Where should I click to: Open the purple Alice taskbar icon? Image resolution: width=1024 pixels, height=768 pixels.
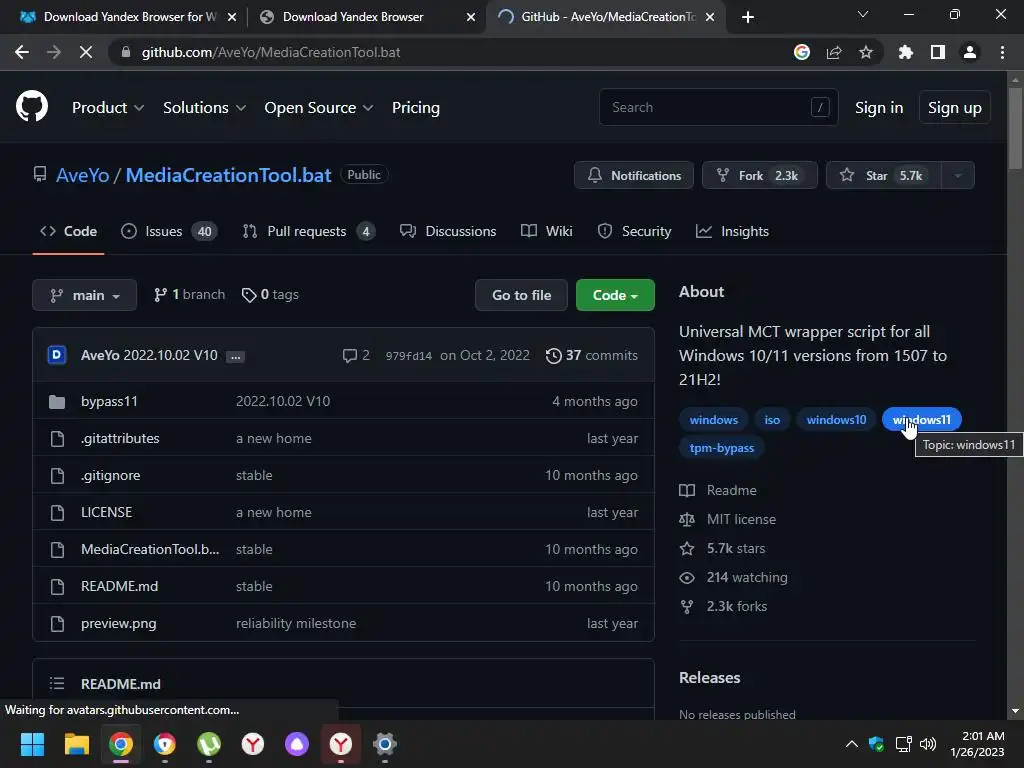[296, 744]
